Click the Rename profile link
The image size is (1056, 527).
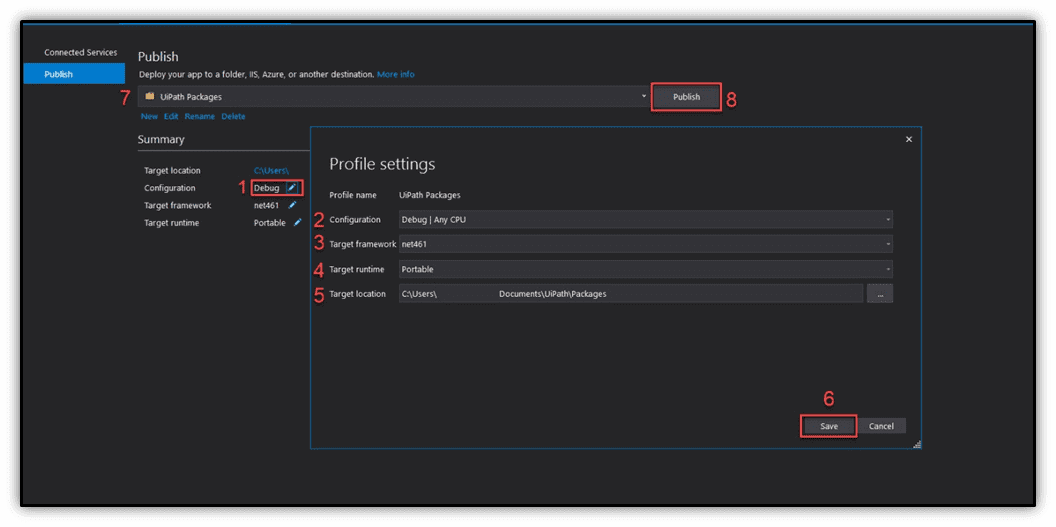coord(200,116)
